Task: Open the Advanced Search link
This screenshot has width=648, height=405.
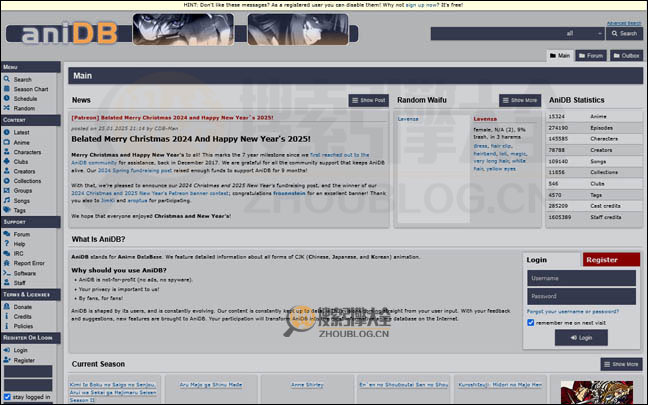Action: tap(624, 23)
